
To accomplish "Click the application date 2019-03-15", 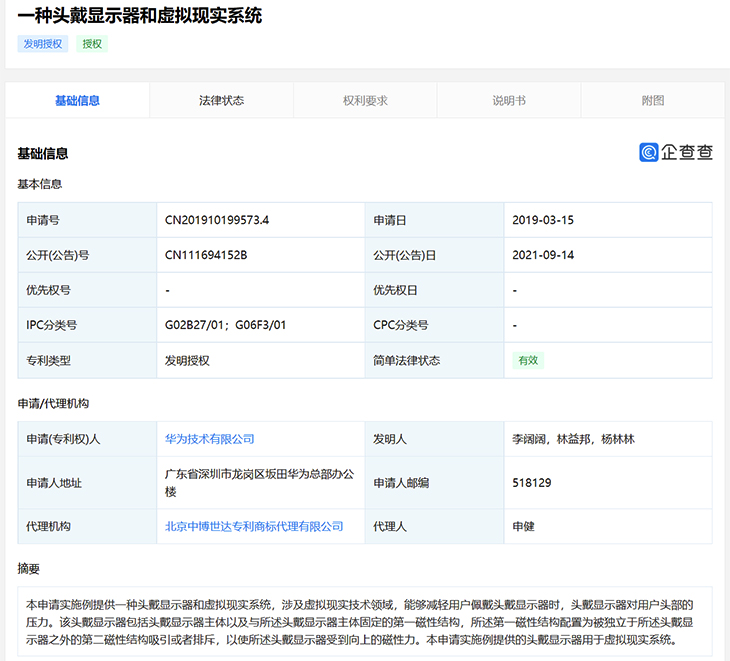I will [543, 220].
